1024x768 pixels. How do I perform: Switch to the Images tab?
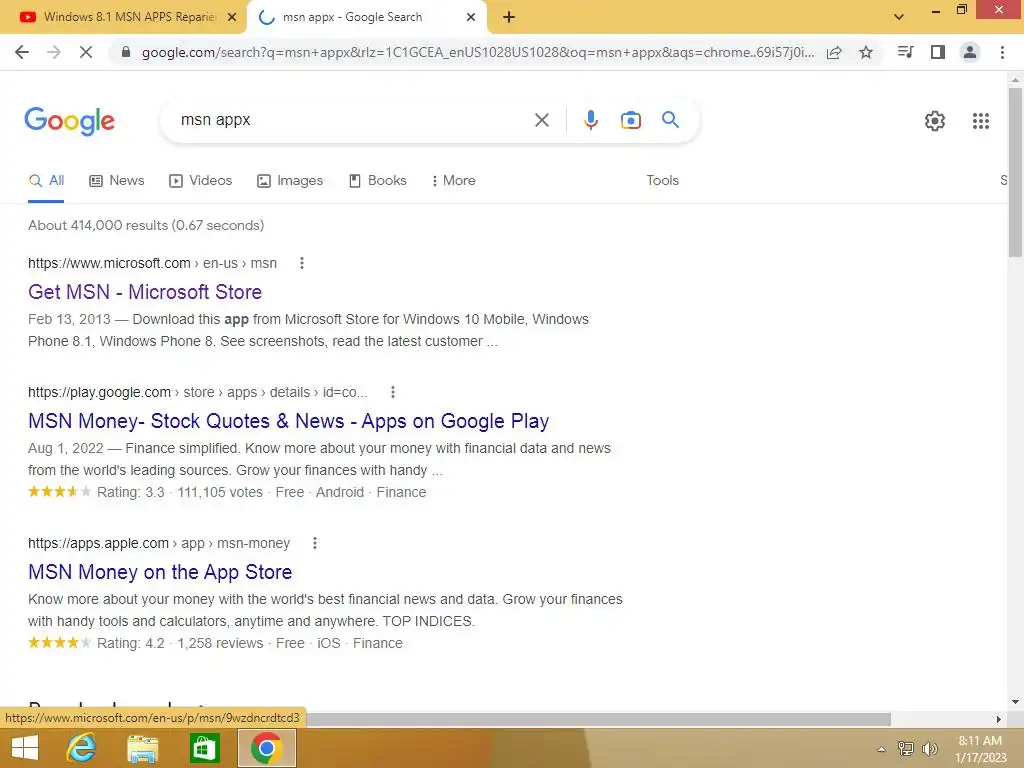pos(290,181)
